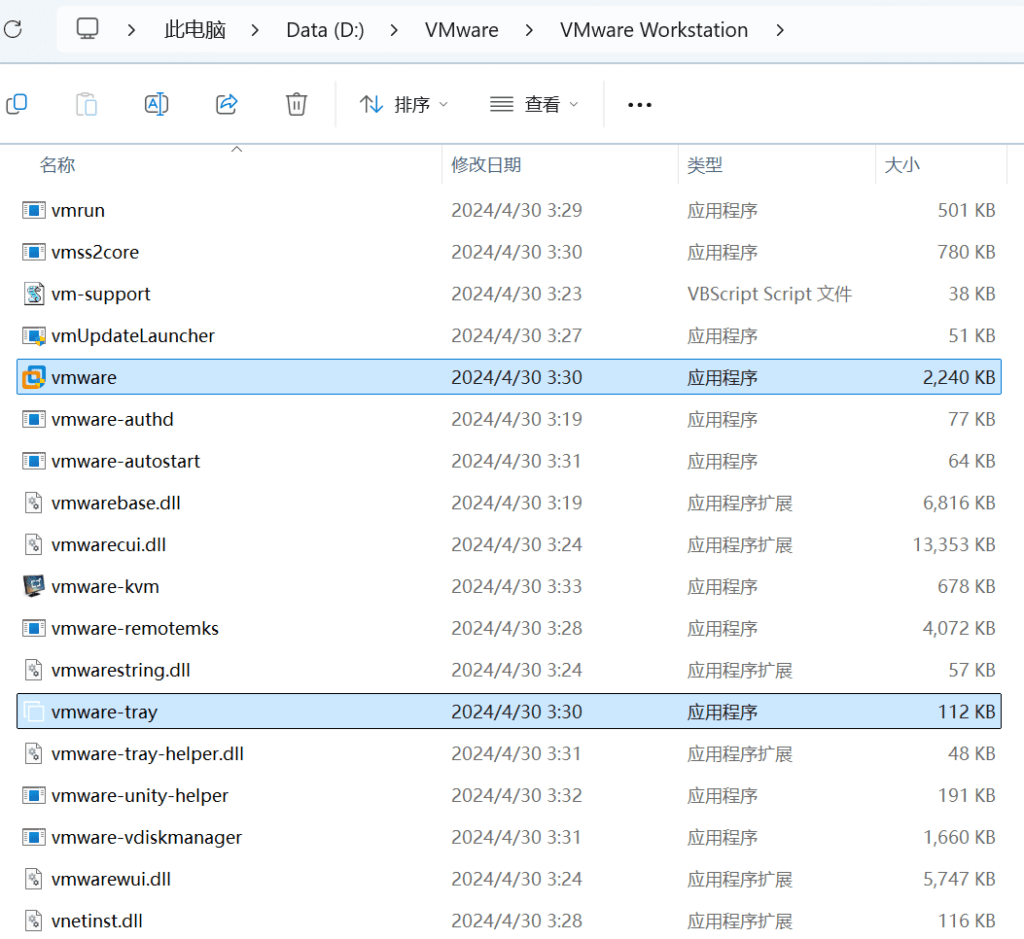Click the Share icon in toolbar
The image size is (1024, 939).
(227, 104)
